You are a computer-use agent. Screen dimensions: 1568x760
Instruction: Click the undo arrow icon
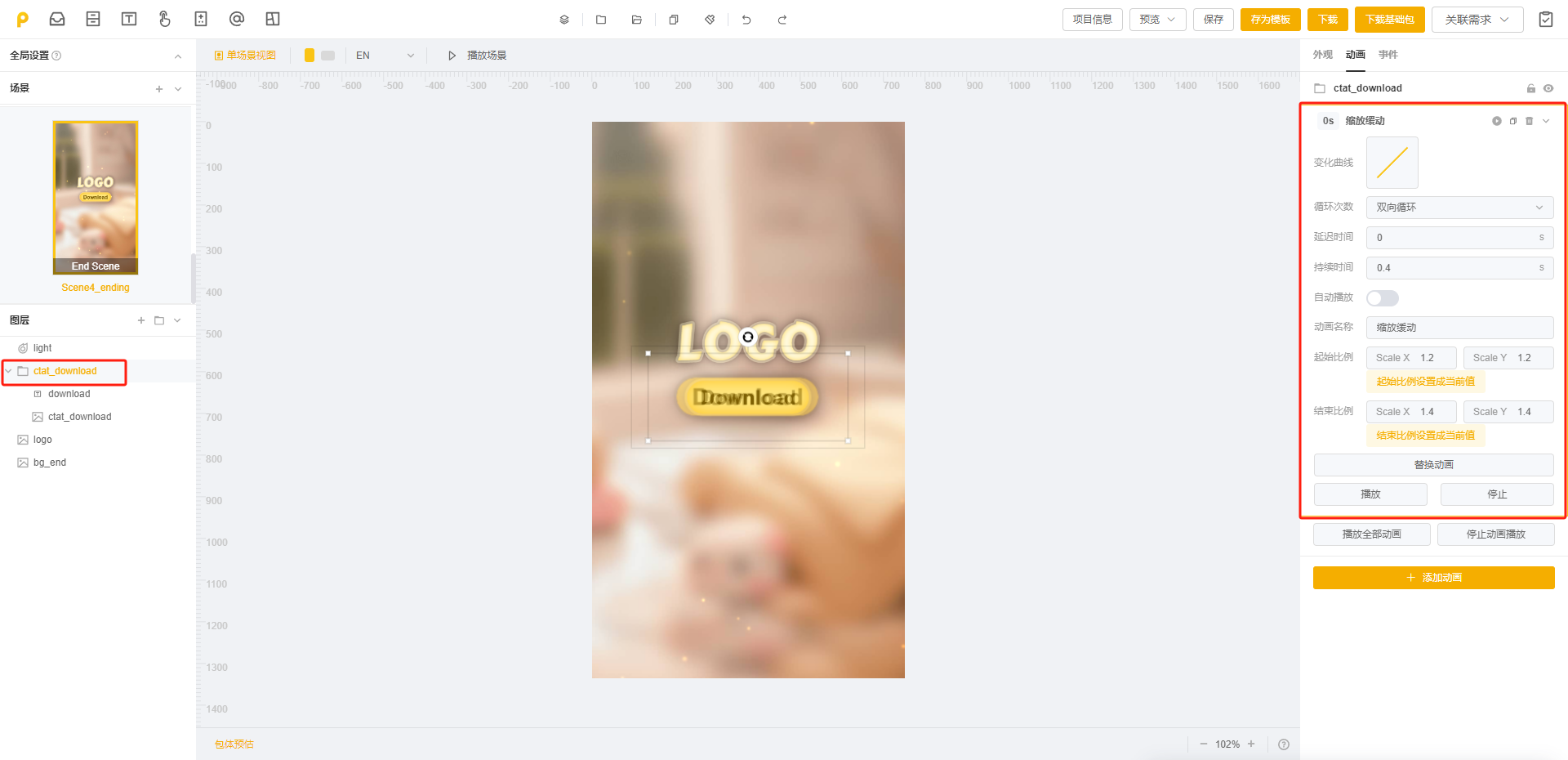(x=746, y=20)
